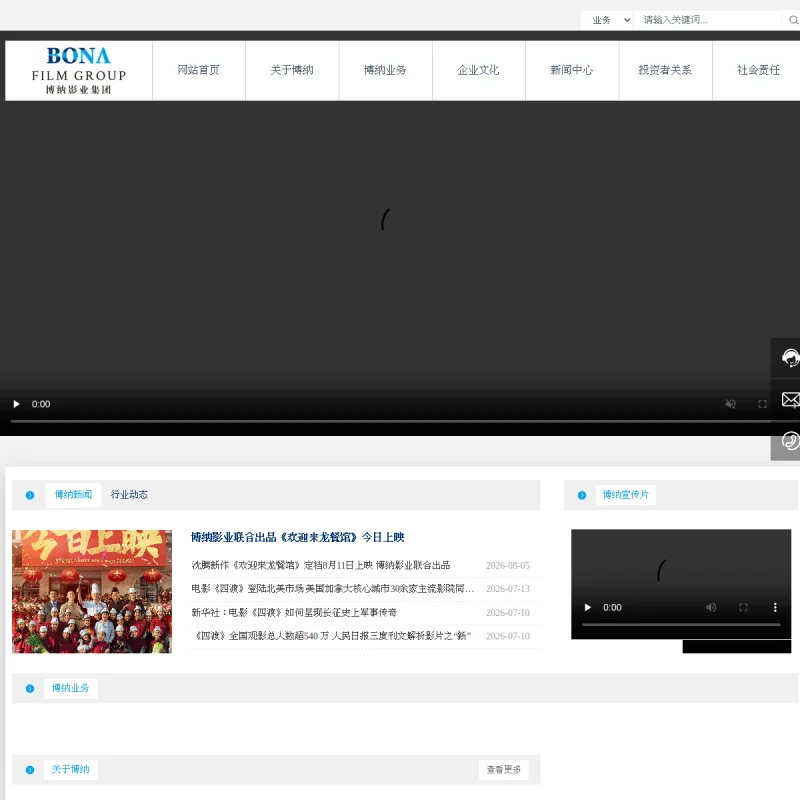Open 博纳业务 navigation menu
Screen dimensions: 800x800
[x=385, y=70]
